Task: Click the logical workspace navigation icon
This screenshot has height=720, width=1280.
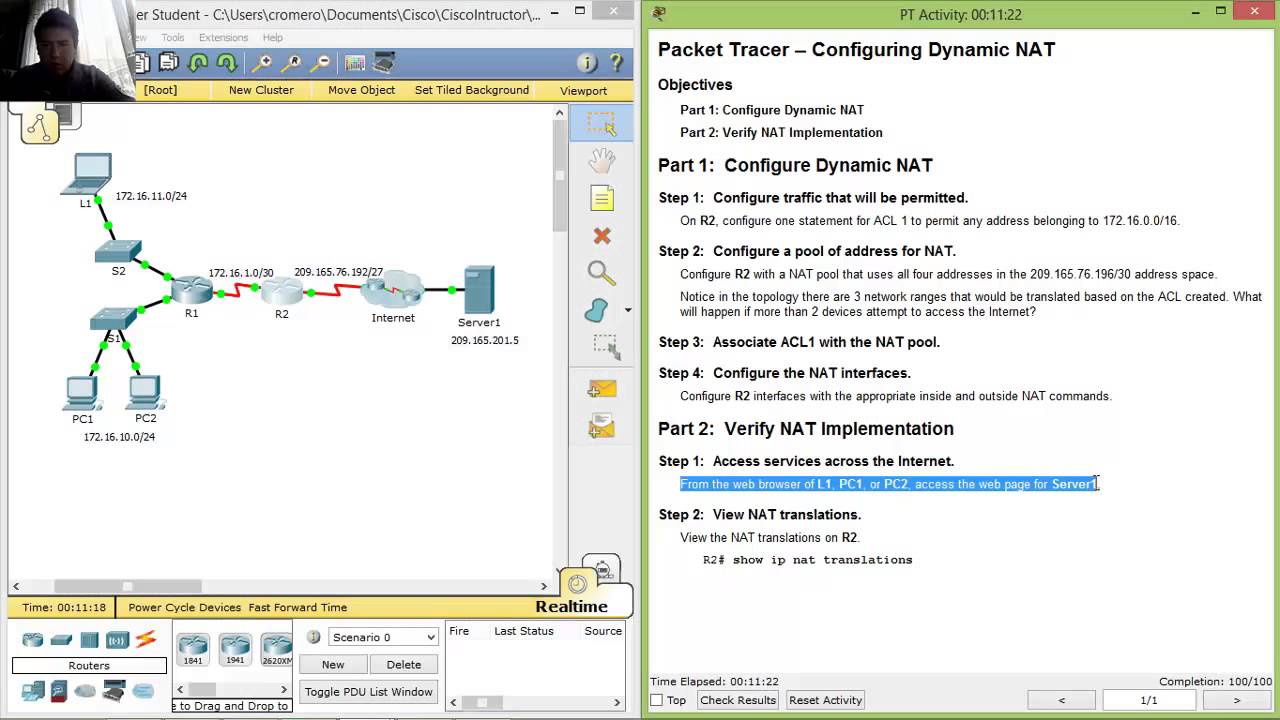Action: point(39,126)
